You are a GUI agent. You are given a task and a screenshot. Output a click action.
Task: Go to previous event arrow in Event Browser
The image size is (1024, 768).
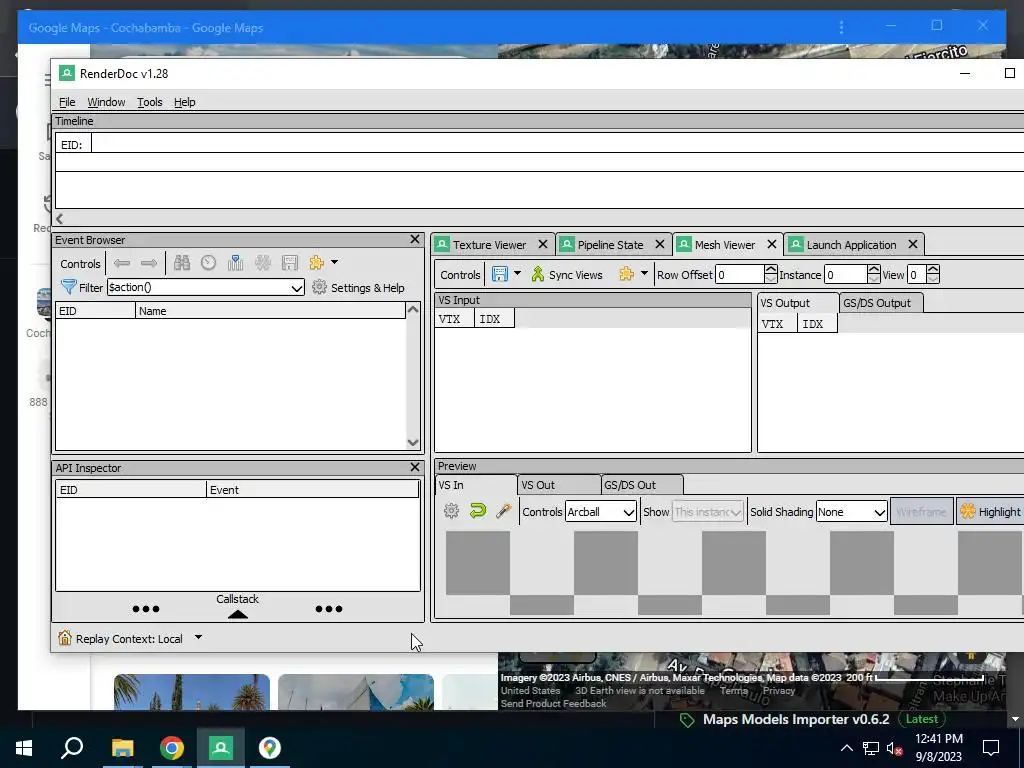(x=121, y=263)
